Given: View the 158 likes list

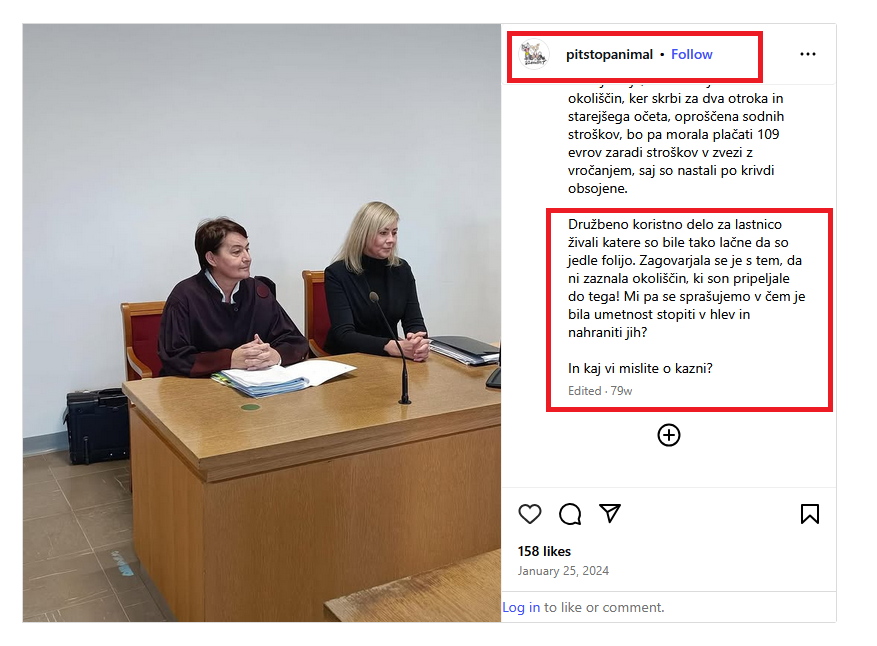Looking at the screenshot, I should (x=544, y=551).
